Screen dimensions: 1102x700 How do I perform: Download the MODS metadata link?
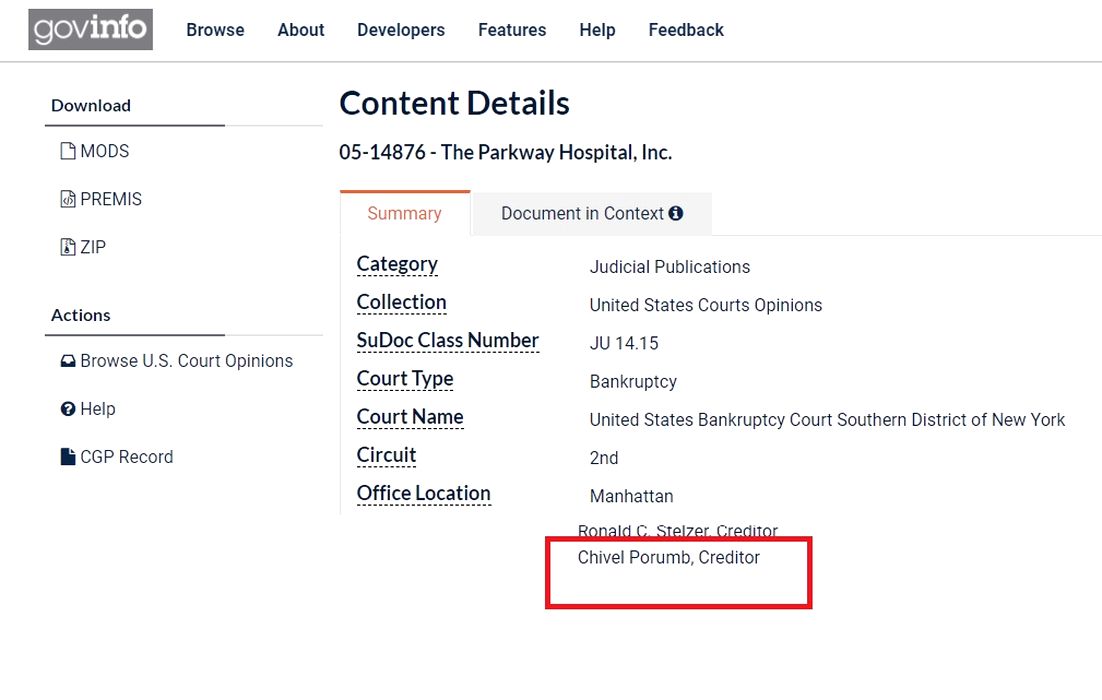pos(105,151)
